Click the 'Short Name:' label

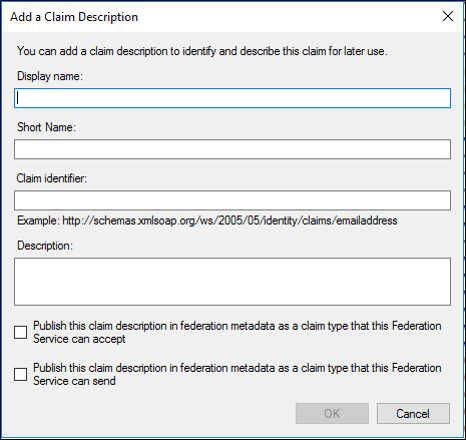tap(46, 127)
